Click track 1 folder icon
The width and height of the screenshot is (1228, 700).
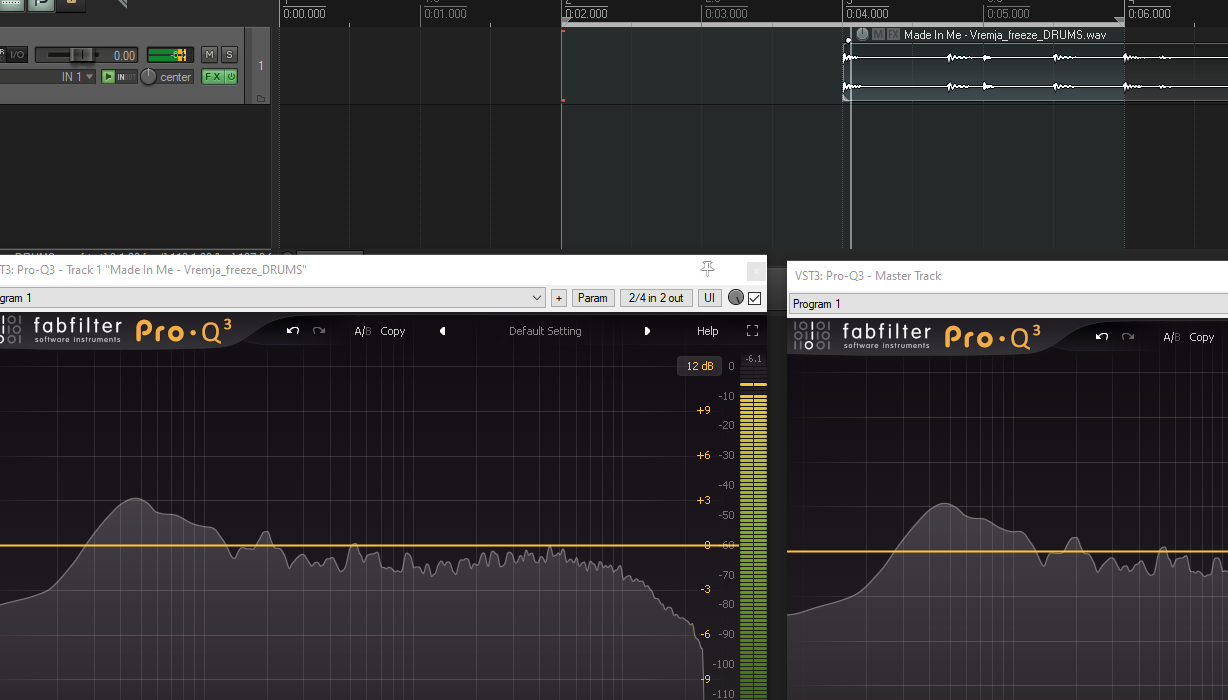click(261, 98)
